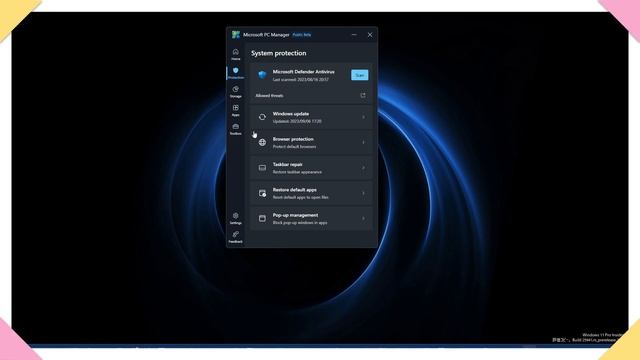
Task: Close the PC Manager window
Action: [370, 35]
